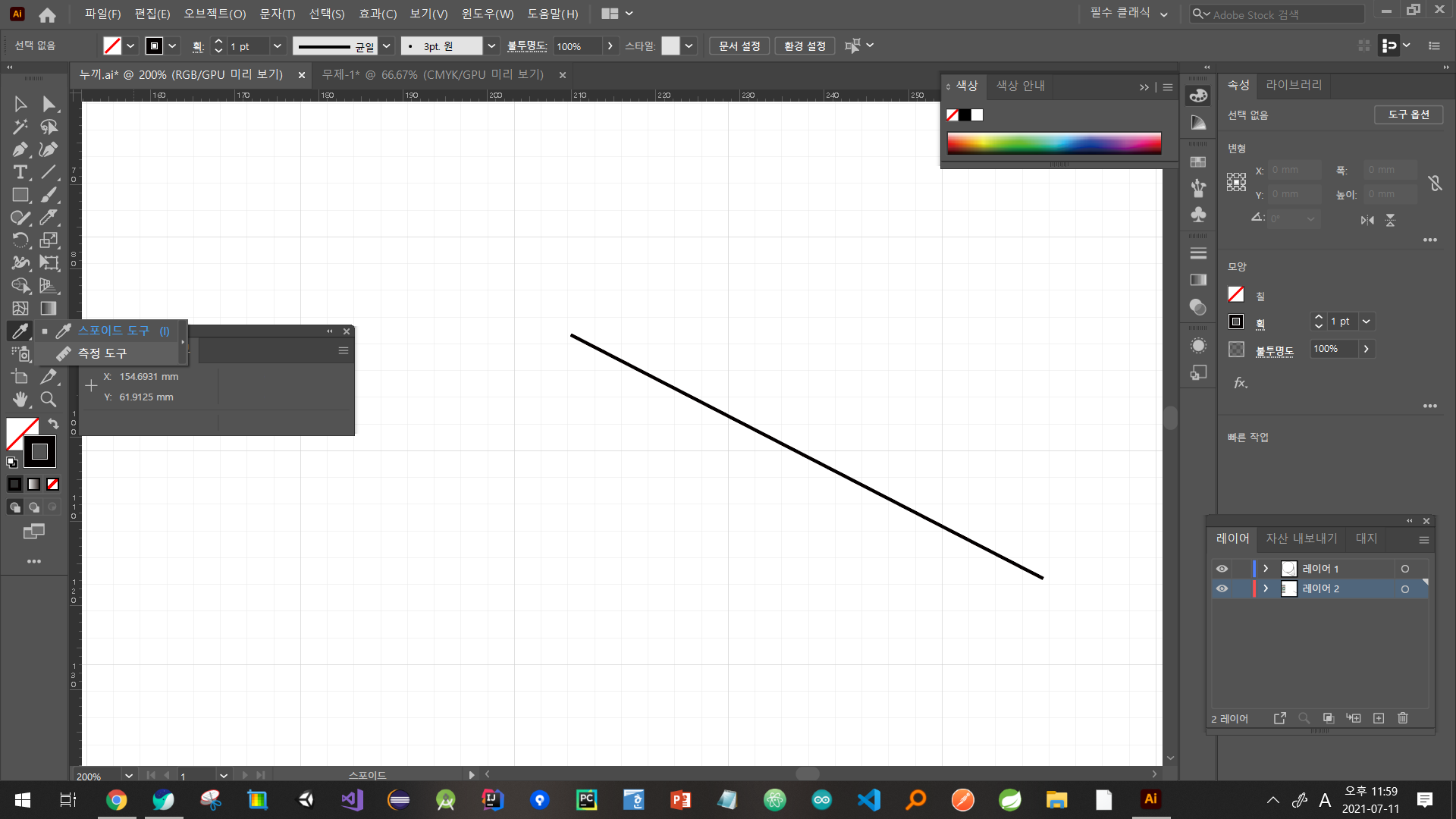Open brush definition 3pt 원 dropdown

click(491, 46)
